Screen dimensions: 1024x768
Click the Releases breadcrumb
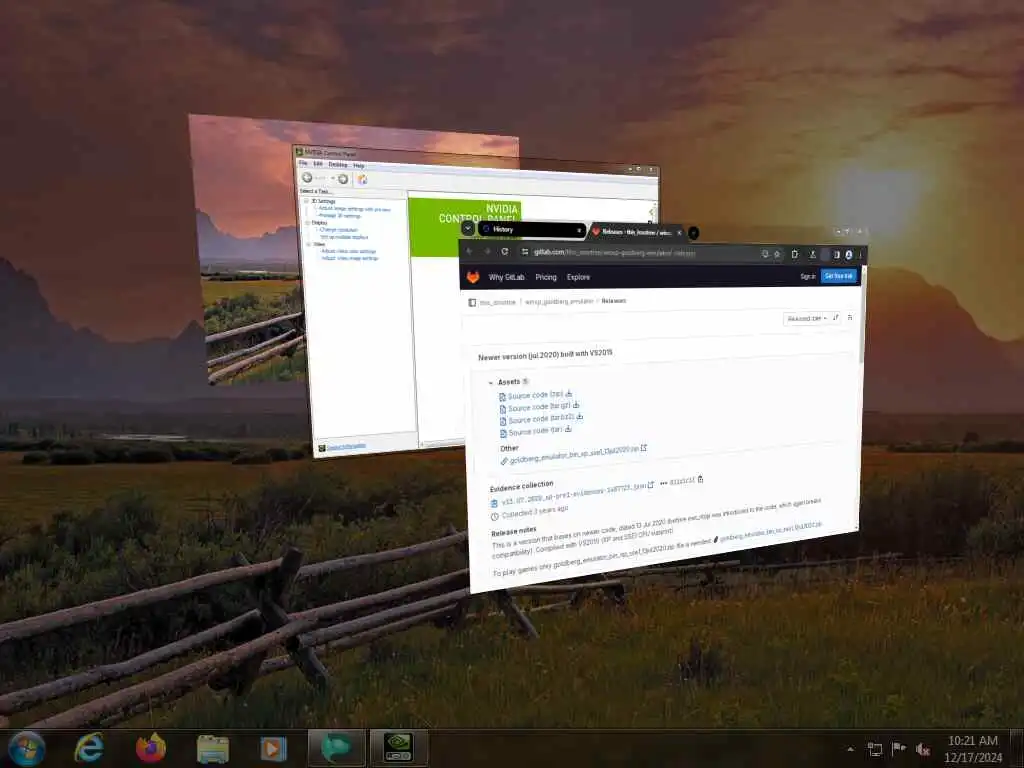pyautogui.click(x=613, y=301)
